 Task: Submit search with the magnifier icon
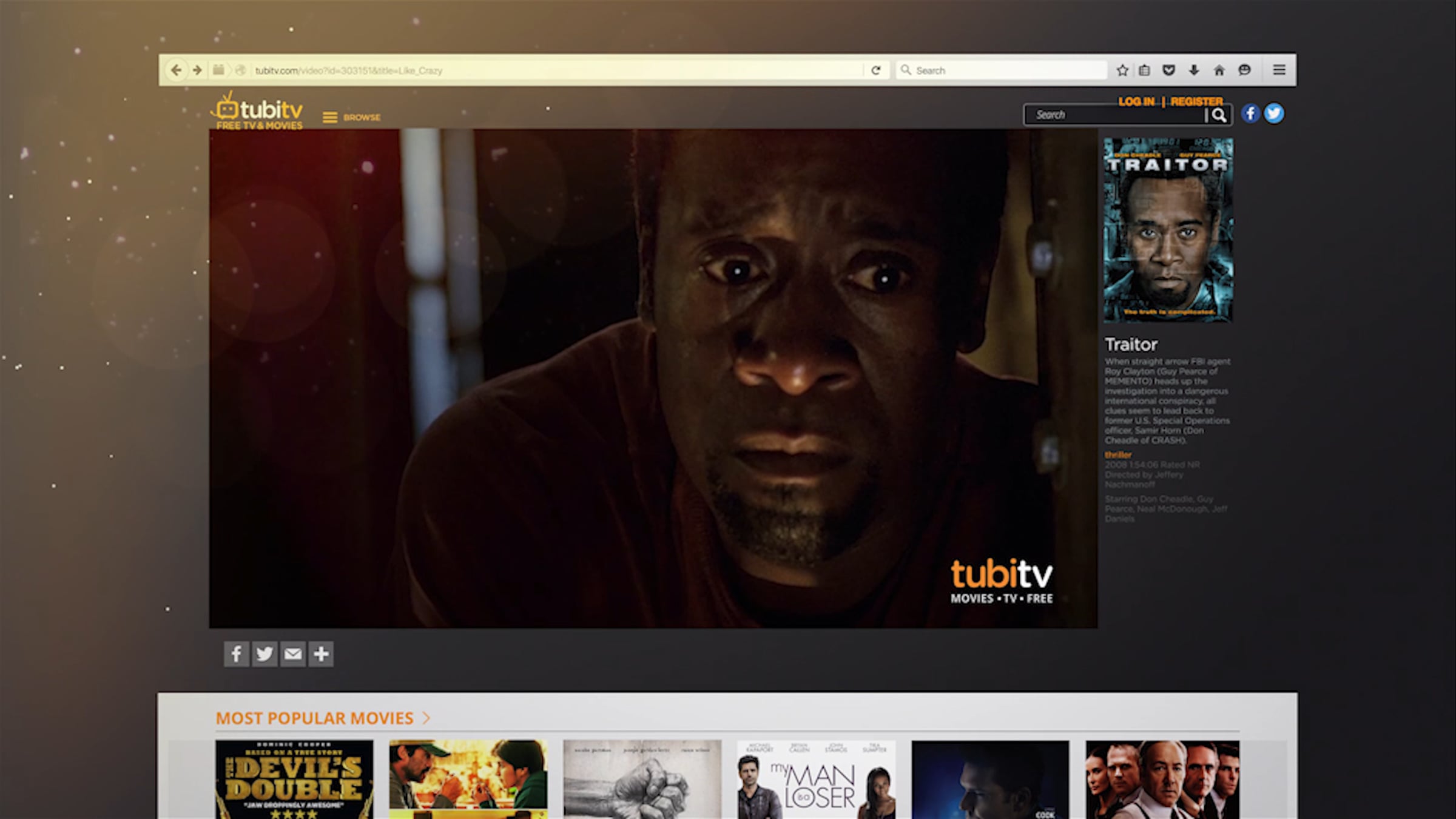pyautogui.click(x=1219, y=115)
